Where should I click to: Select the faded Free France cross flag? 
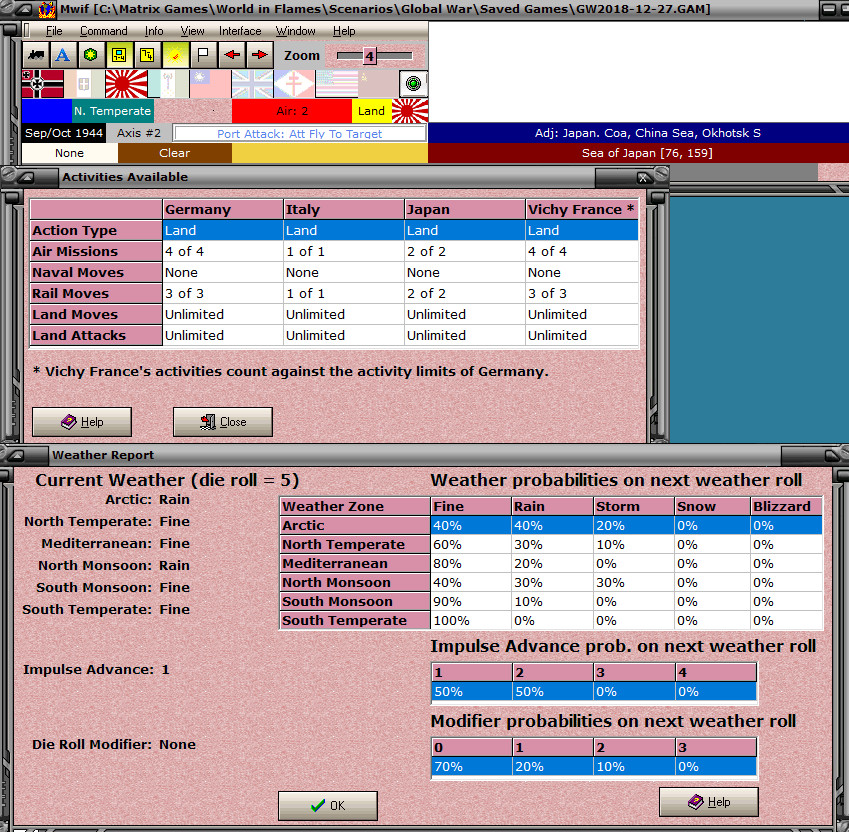[295, 84]
